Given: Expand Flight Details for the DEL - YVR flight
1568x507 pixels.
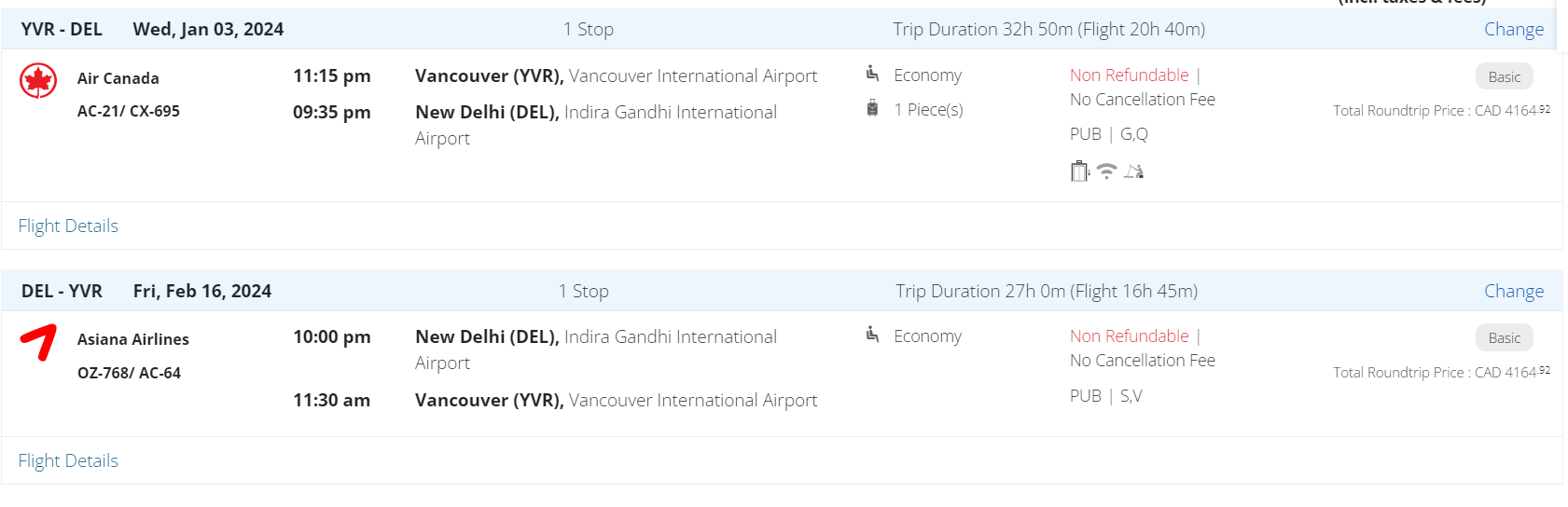Looking at the screenshot, I should tap(68, 460).
